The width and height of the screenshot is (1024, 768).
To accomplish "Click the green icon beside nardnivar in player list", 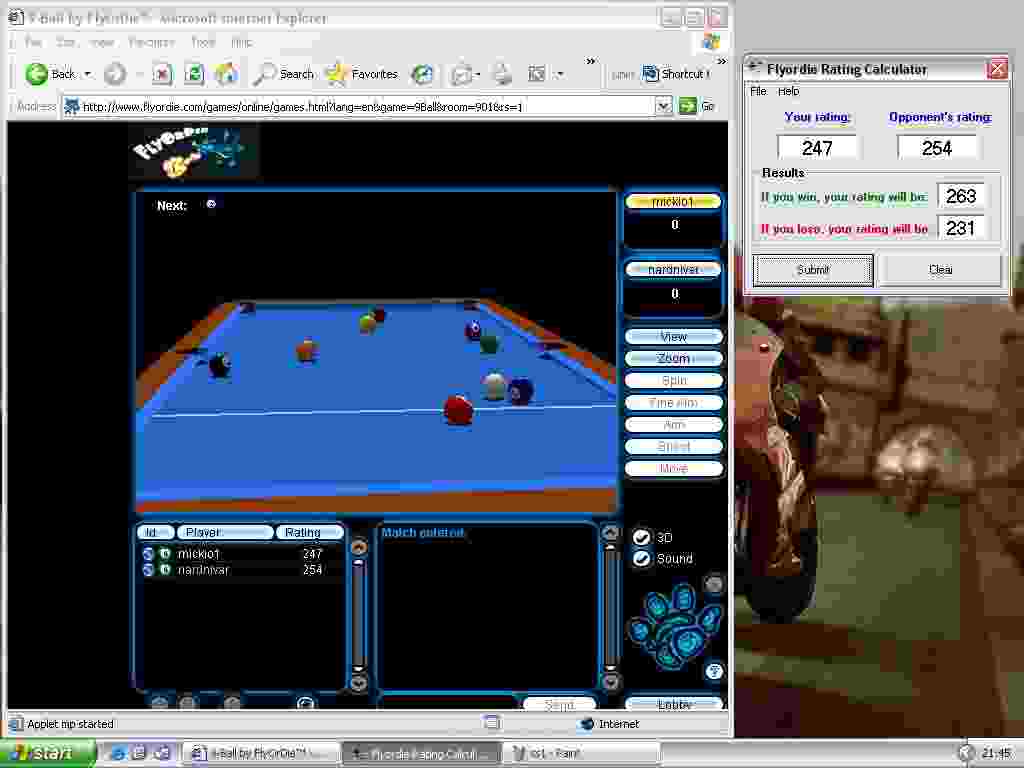I will coord(165,569).
